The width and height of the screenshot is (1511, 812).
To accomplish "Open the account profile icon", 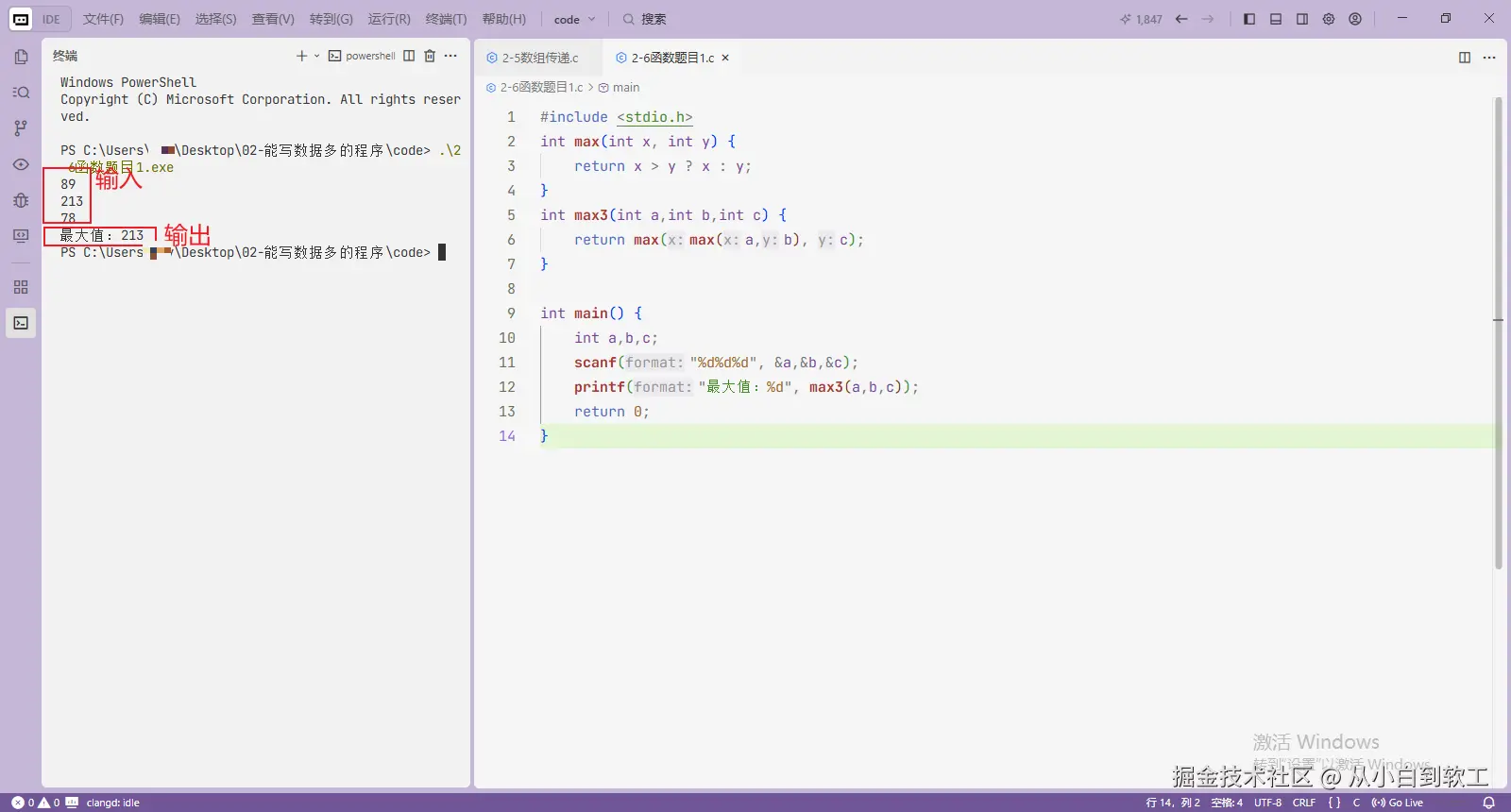I will (x=1355, y=19).
